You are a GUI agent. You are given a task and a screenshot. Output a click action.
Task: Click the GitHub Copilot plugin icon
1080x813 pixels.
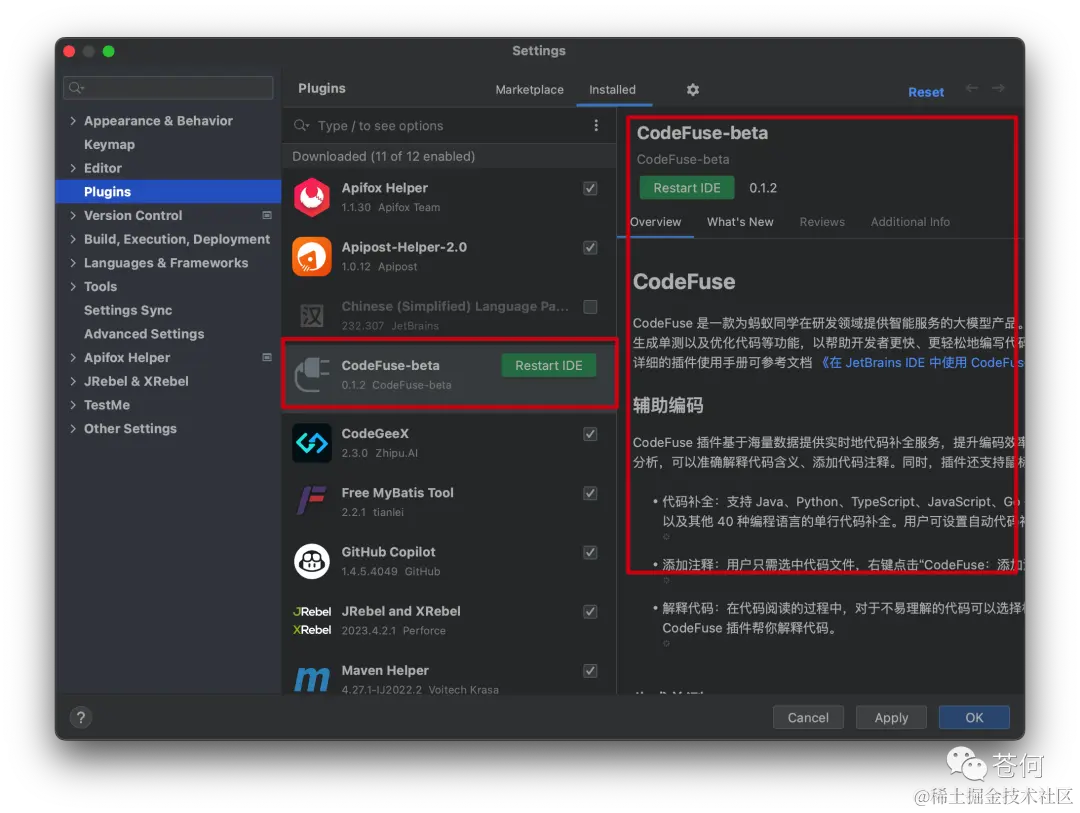tap(312, 561)
